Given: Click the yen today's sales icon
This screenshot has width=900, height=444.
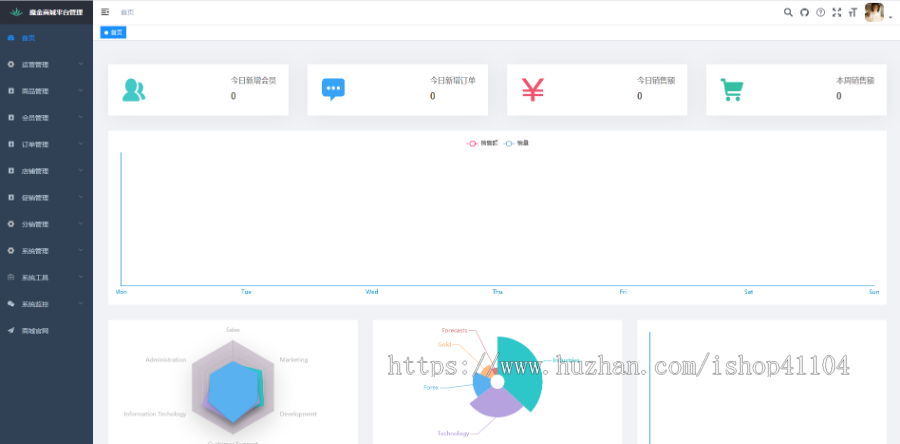Looking at the screenshot, I should (x=532, y=90).
